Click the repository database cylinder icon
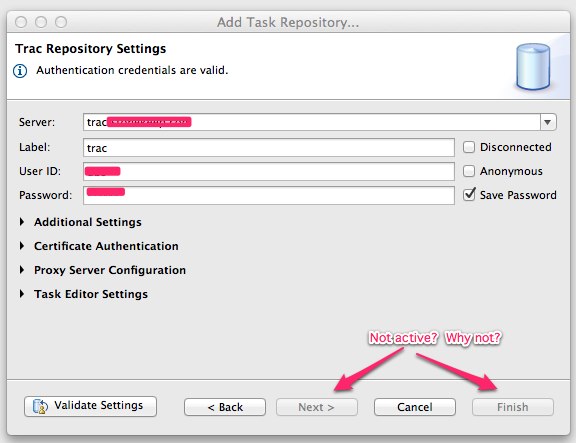The height and width of the screenshot is (443, 576). (x=533, y=67)
